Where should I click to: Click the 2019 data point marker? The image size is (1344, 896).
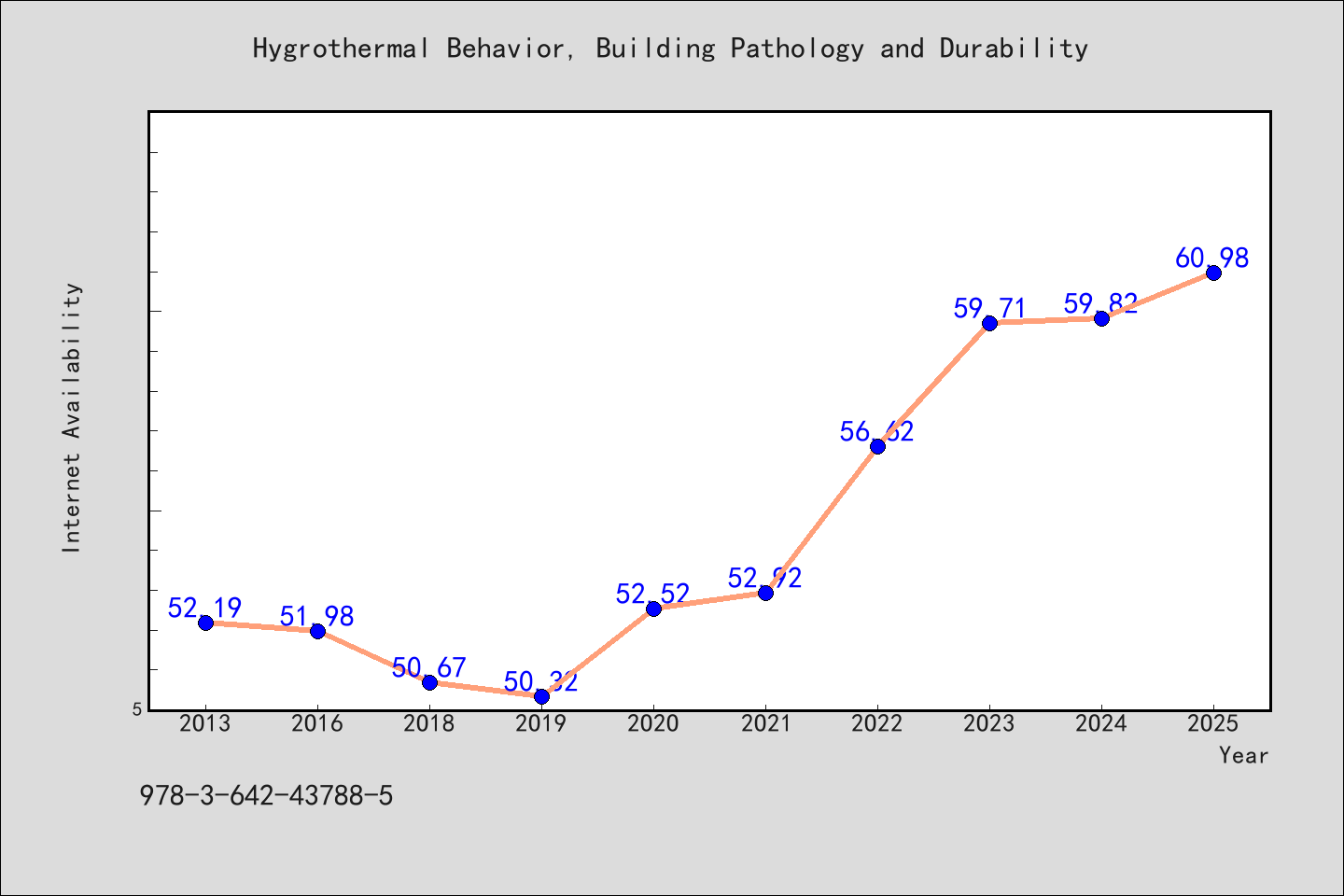point(541,696)
